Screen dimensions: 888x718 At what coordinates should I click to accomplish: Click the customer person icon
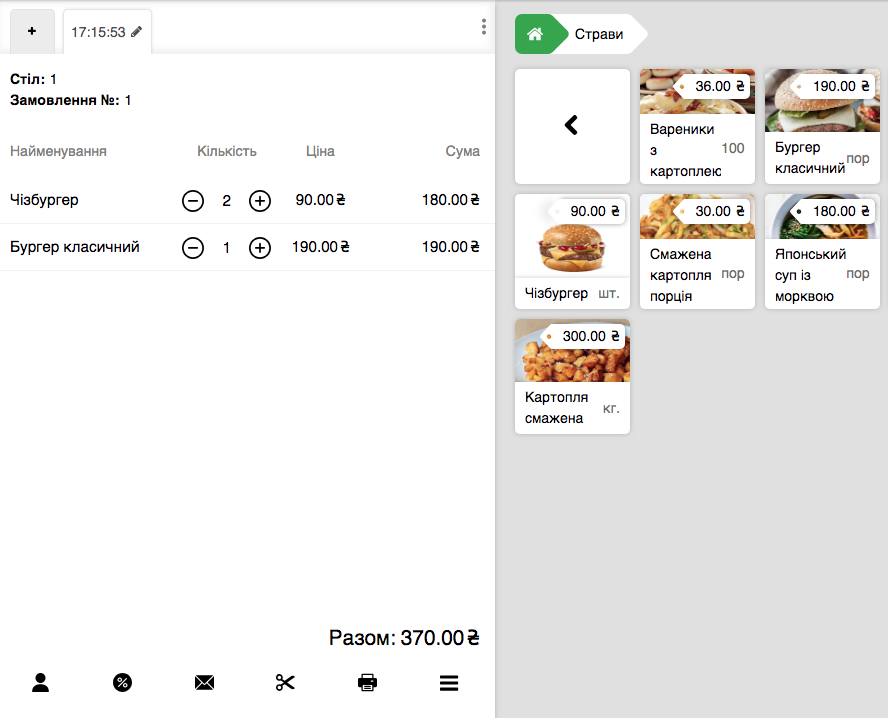point(41,683)
